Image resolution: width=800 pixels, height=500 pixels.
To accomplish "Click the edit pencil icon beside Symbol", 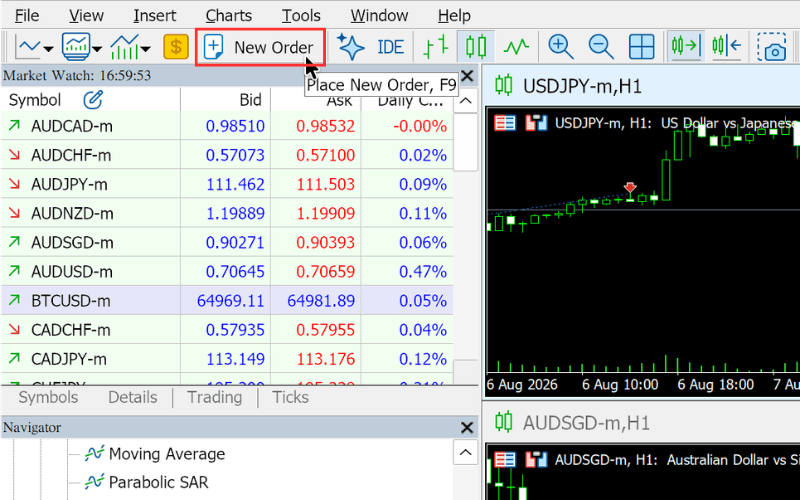I will [x=93, y=100].
